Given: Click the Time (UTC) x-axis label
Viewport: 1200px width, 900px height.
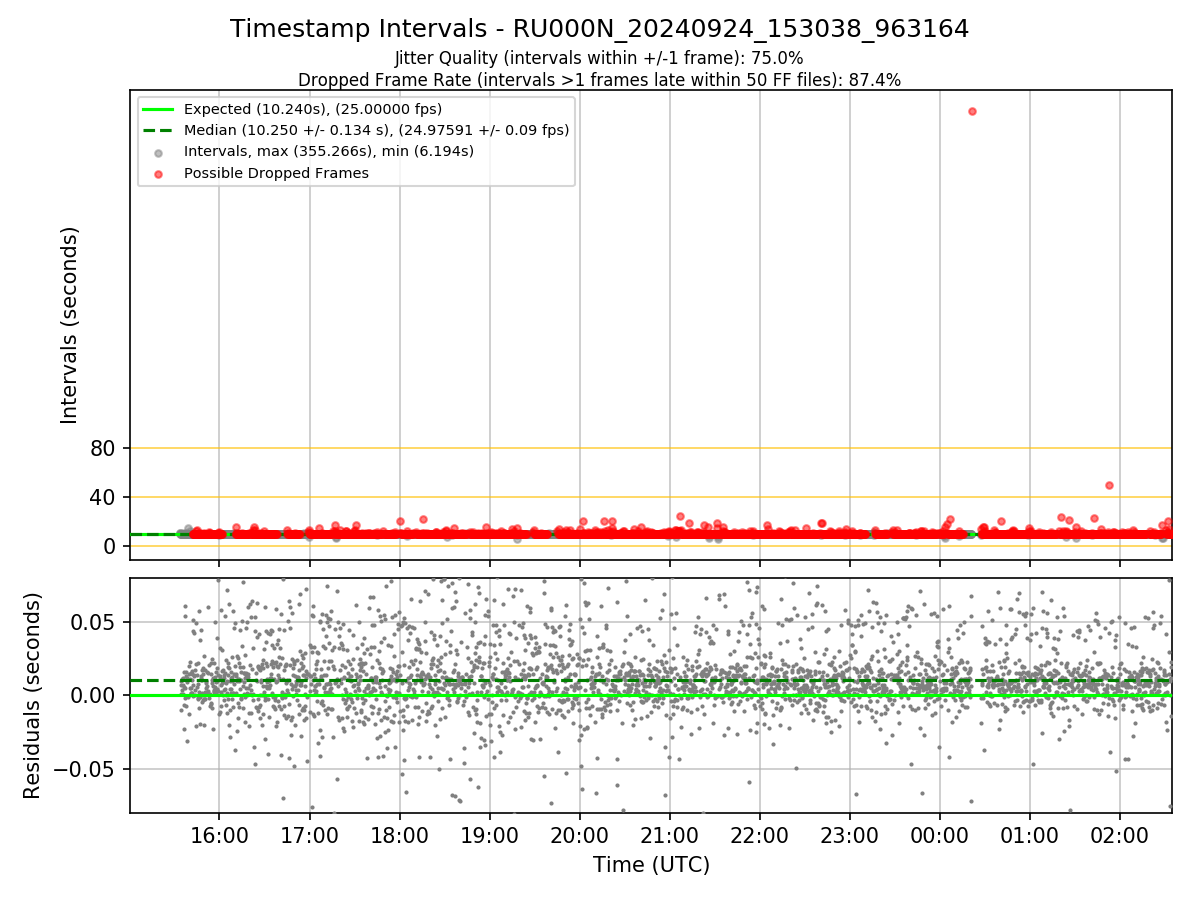Looking at the screenshot, I should point(651,865).
